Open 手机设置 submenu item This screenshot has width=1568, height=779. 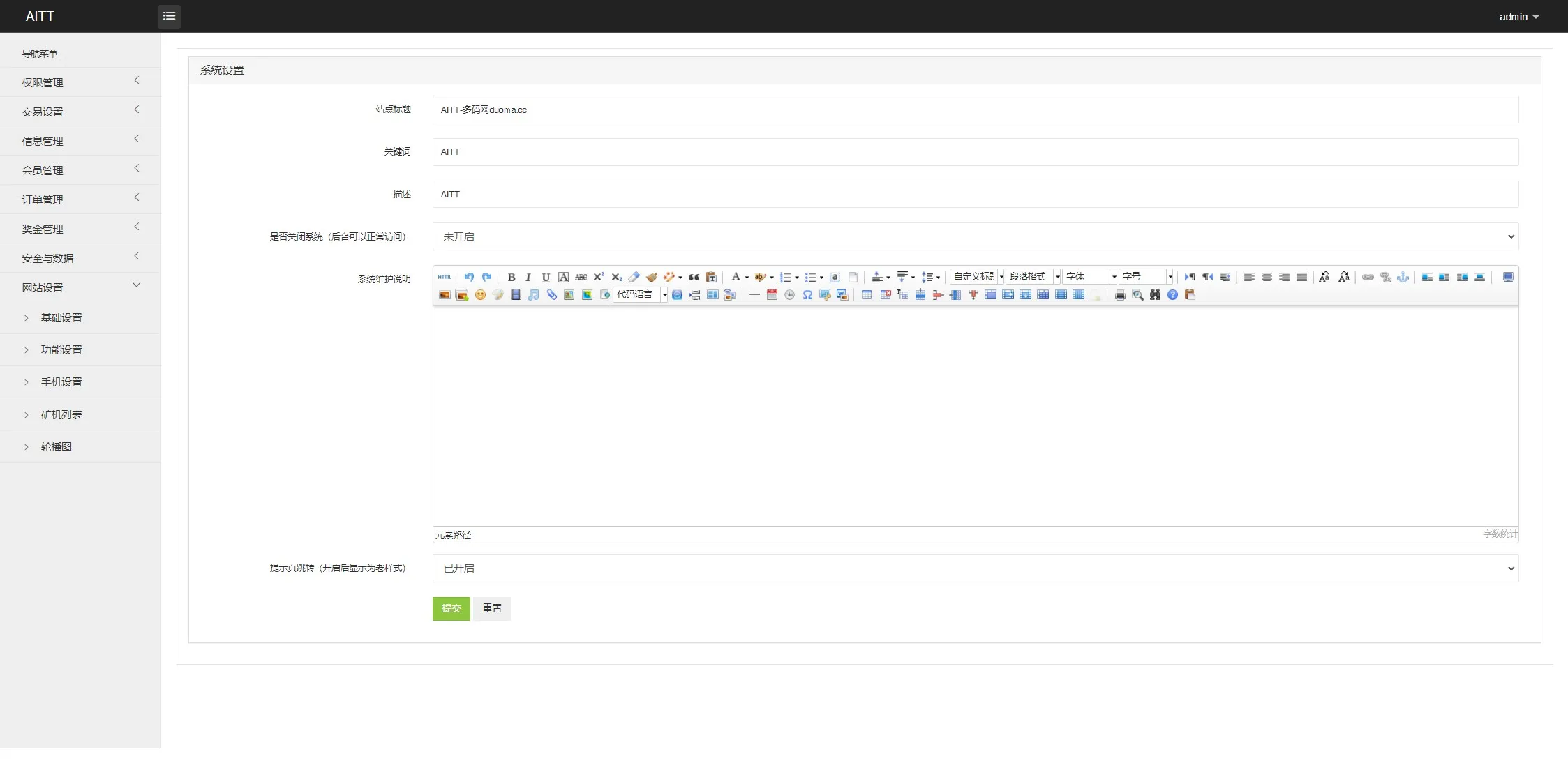pyautogui.click(x=61, y=382)
